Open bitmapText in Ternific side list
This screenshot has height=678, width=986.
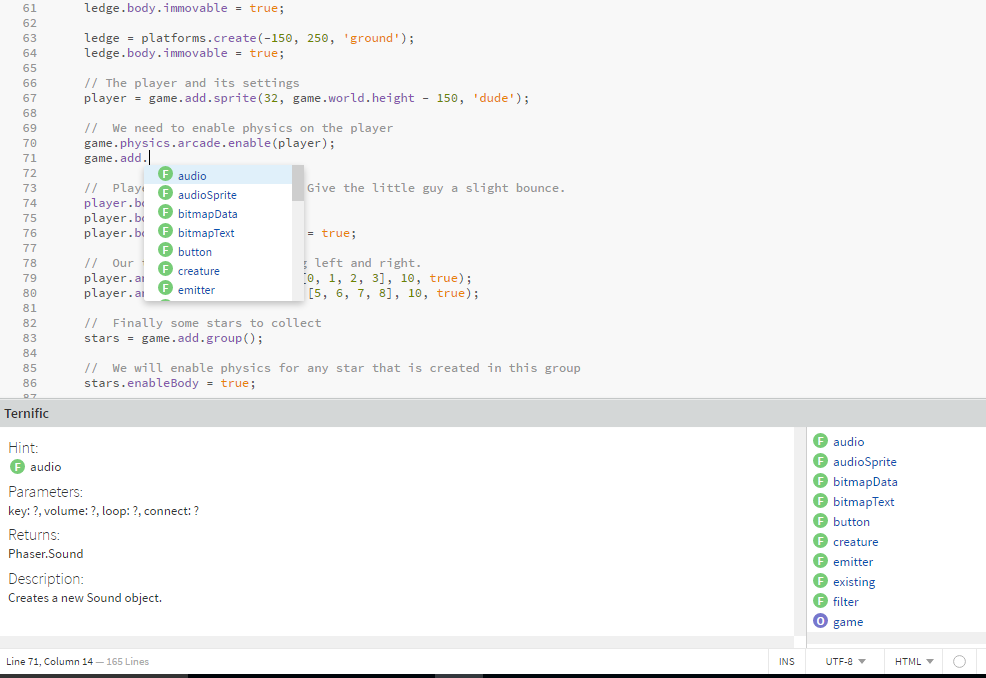tap(863, 502)
